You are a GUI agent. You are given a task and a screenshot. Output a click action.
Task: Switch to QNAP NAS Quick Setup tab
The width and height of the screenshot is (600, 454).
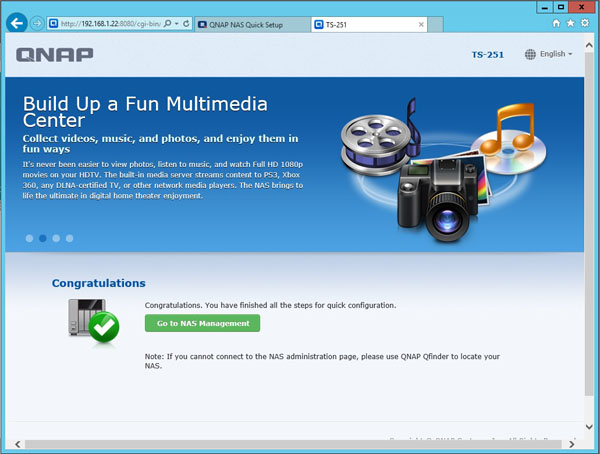click(x=252, y=24)
